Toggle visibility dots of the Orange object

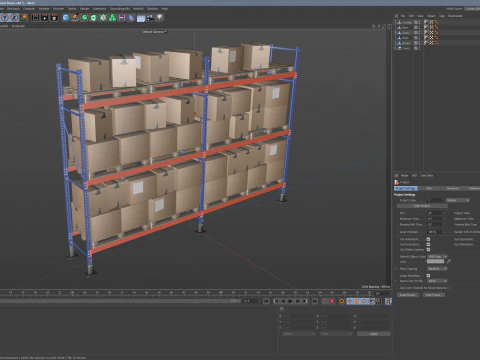[419, 22]
